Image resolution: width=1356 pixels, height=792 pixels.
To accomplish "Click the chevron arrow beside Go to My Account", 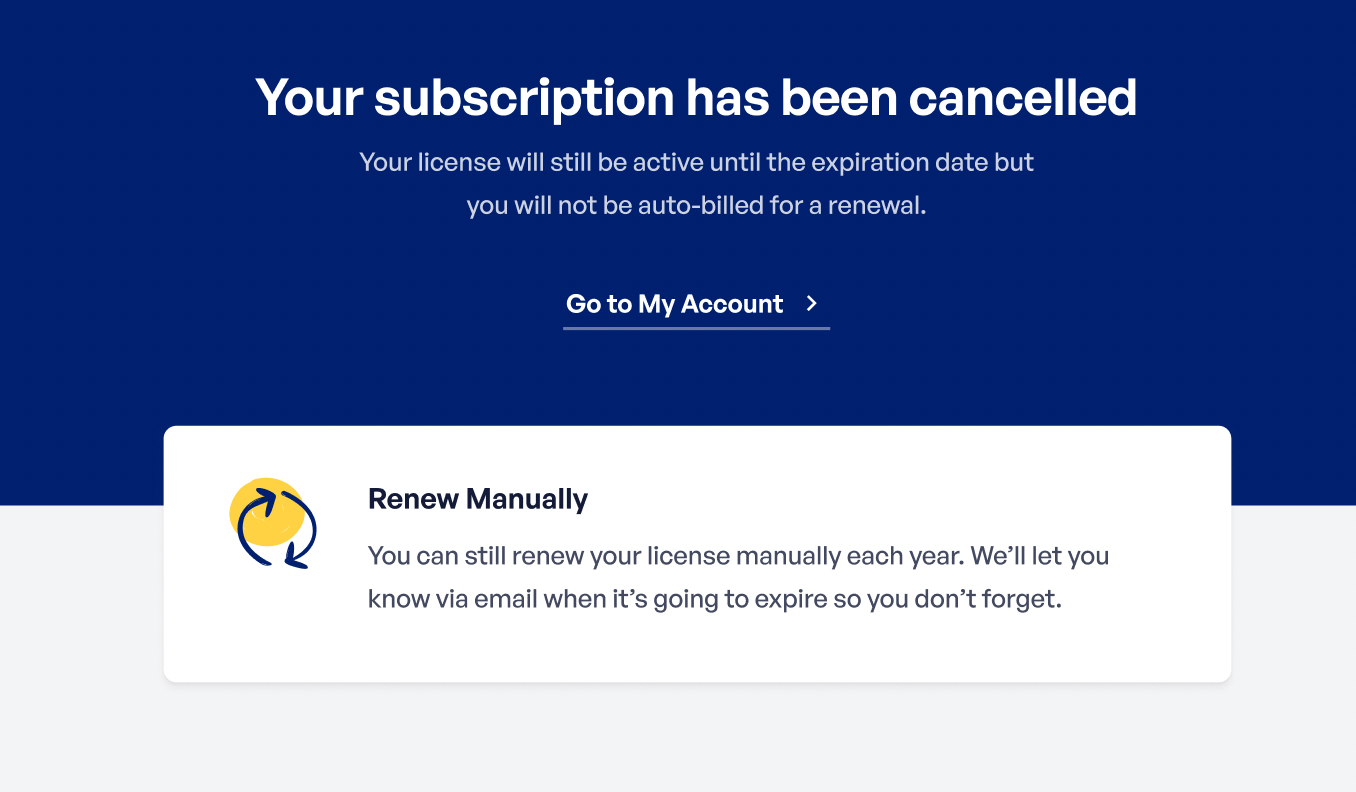I will coord(812,304).
